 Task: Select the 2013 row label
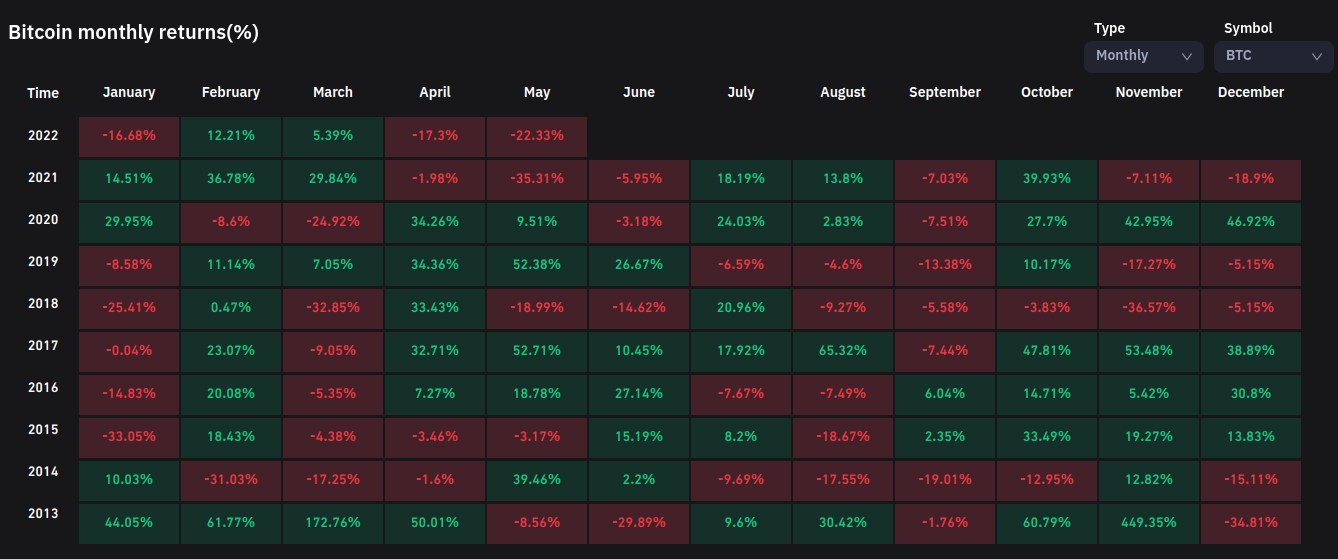click(43, 514)
